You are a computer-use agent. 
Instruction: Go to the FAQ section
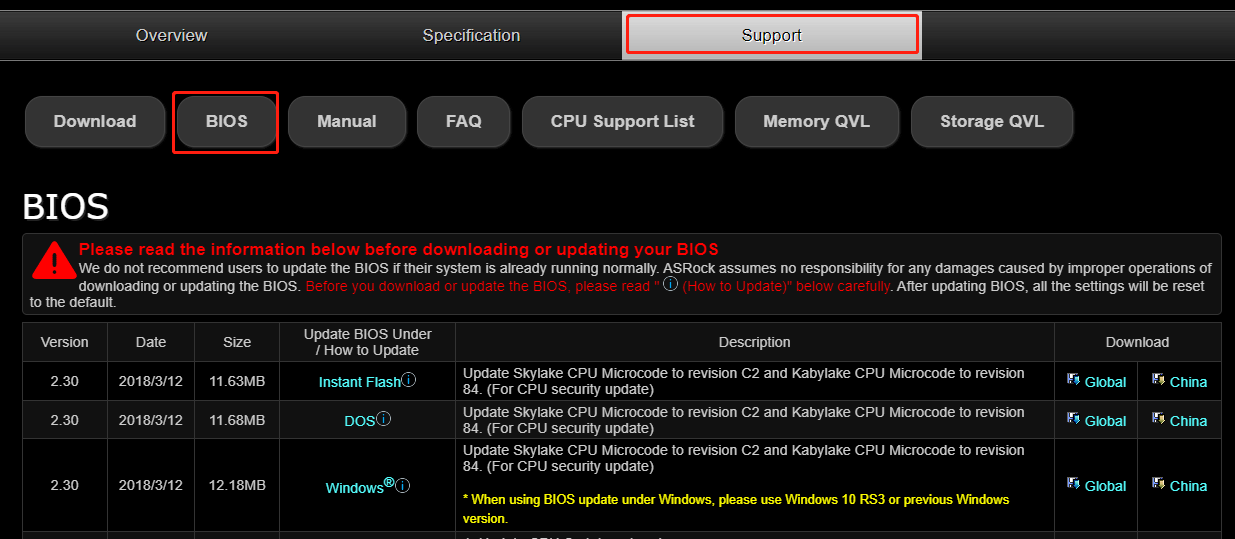tap(464, 122)
